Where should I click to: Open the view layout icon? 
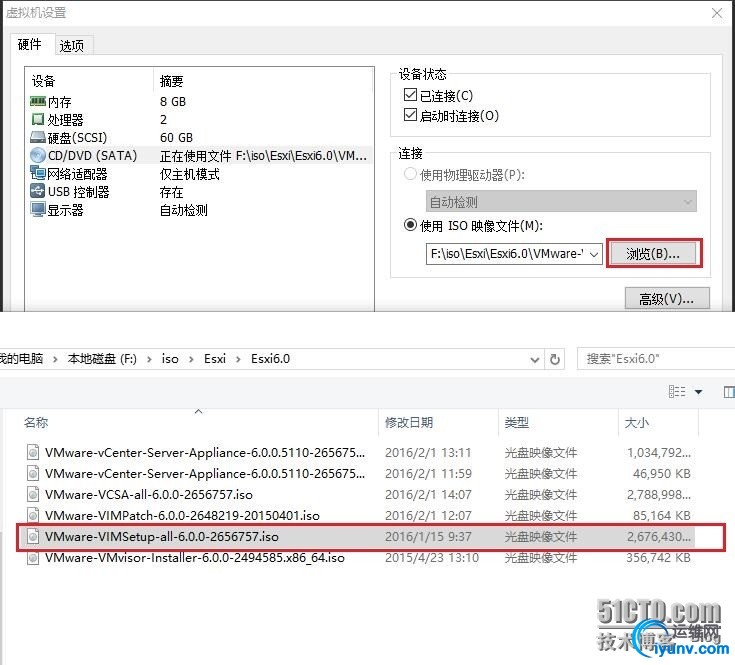click(x=677, y=391)
